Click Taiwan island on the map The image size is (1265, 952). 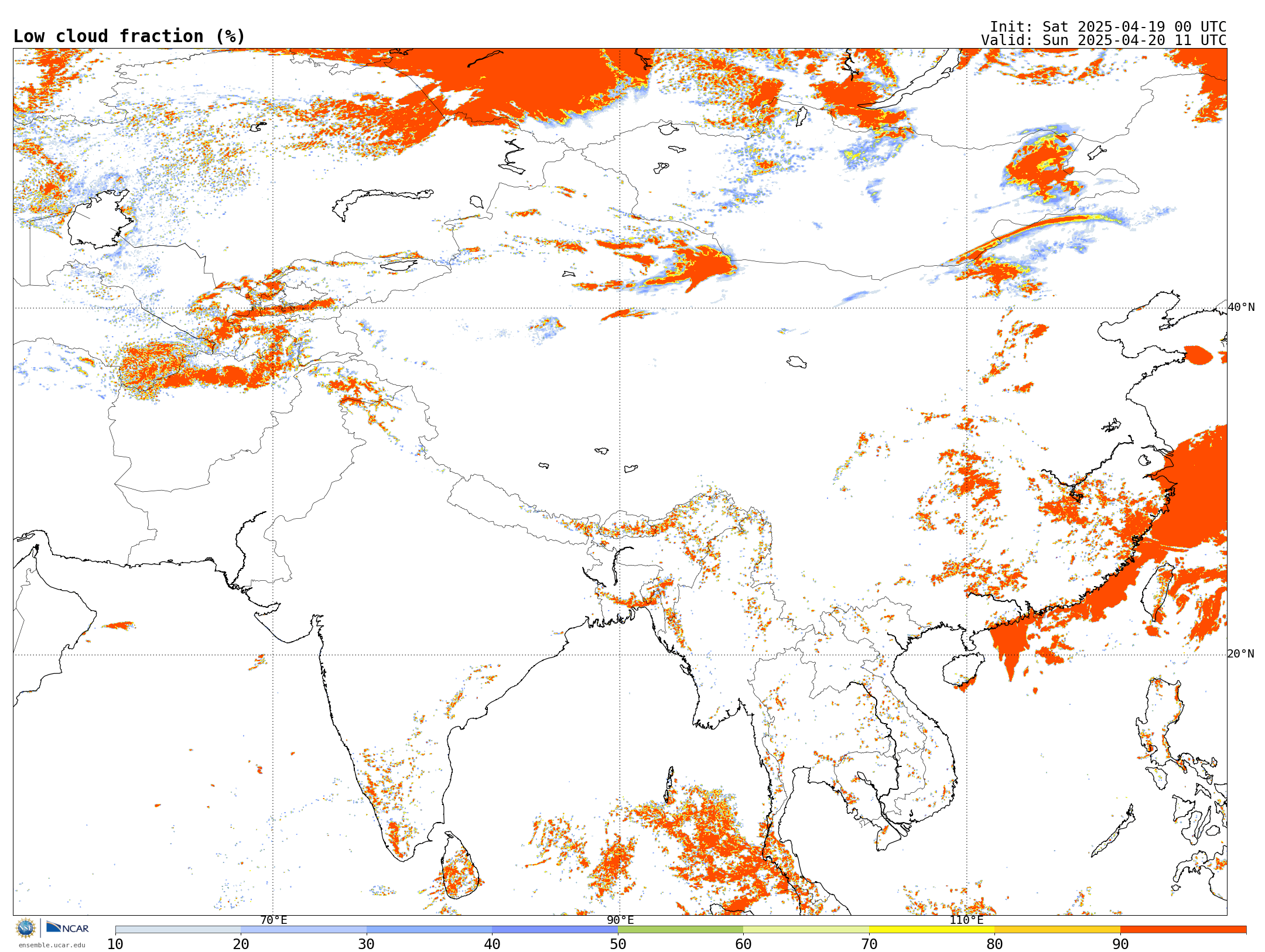coord(1158,591)
